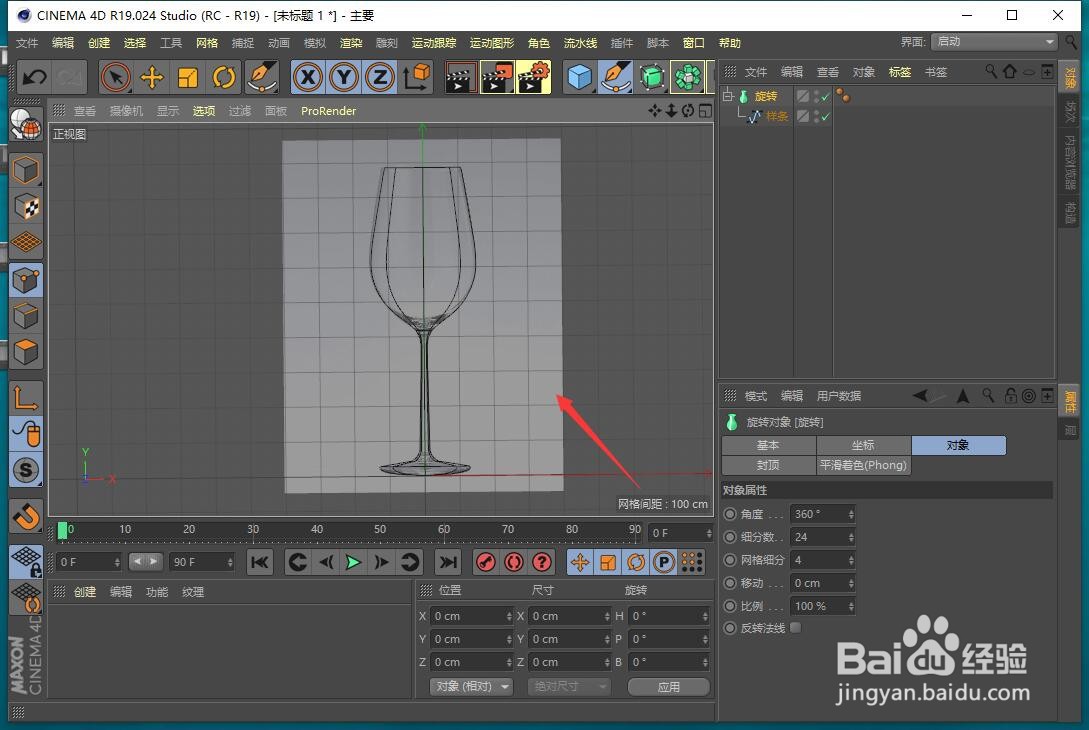Open the 界面 layout dropdown
The image size is (1089, 730).
click(x=995, y=42)
